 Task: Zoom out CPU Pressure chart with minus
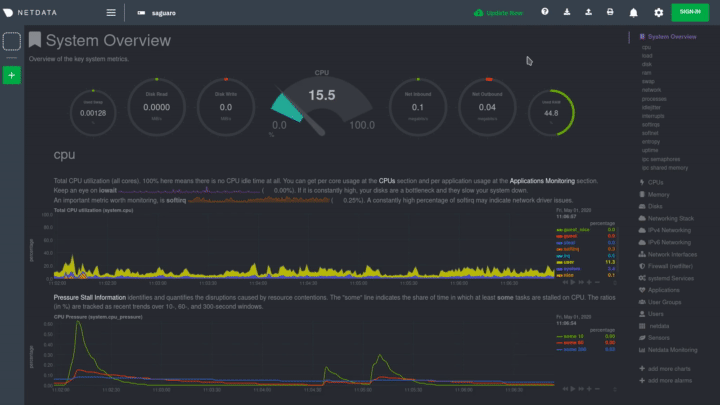pyautogui.click(x=597, y=389)
